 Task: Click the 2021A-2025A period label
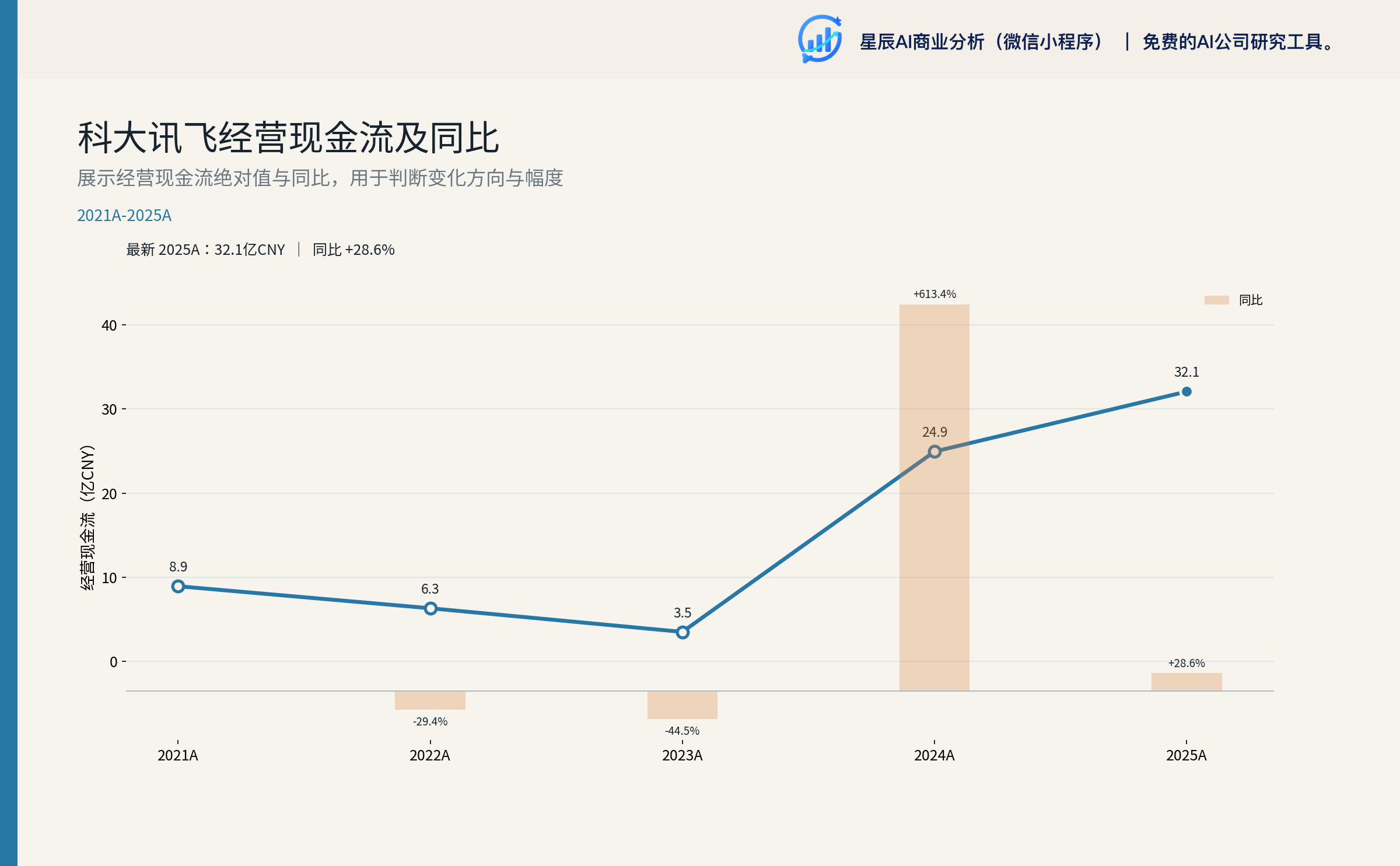(124, 215)
